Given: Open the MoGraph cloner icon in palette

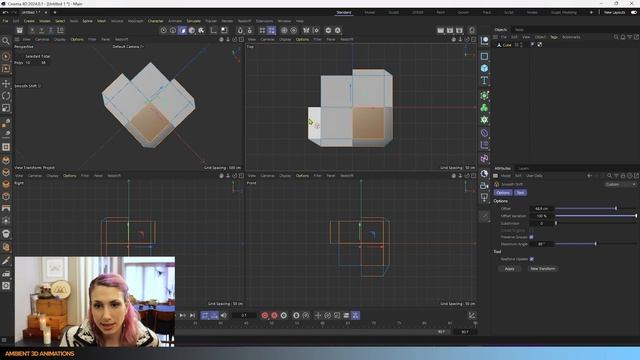Looking at the screenshot, I should pyautogui.click(x=484, y=108).
